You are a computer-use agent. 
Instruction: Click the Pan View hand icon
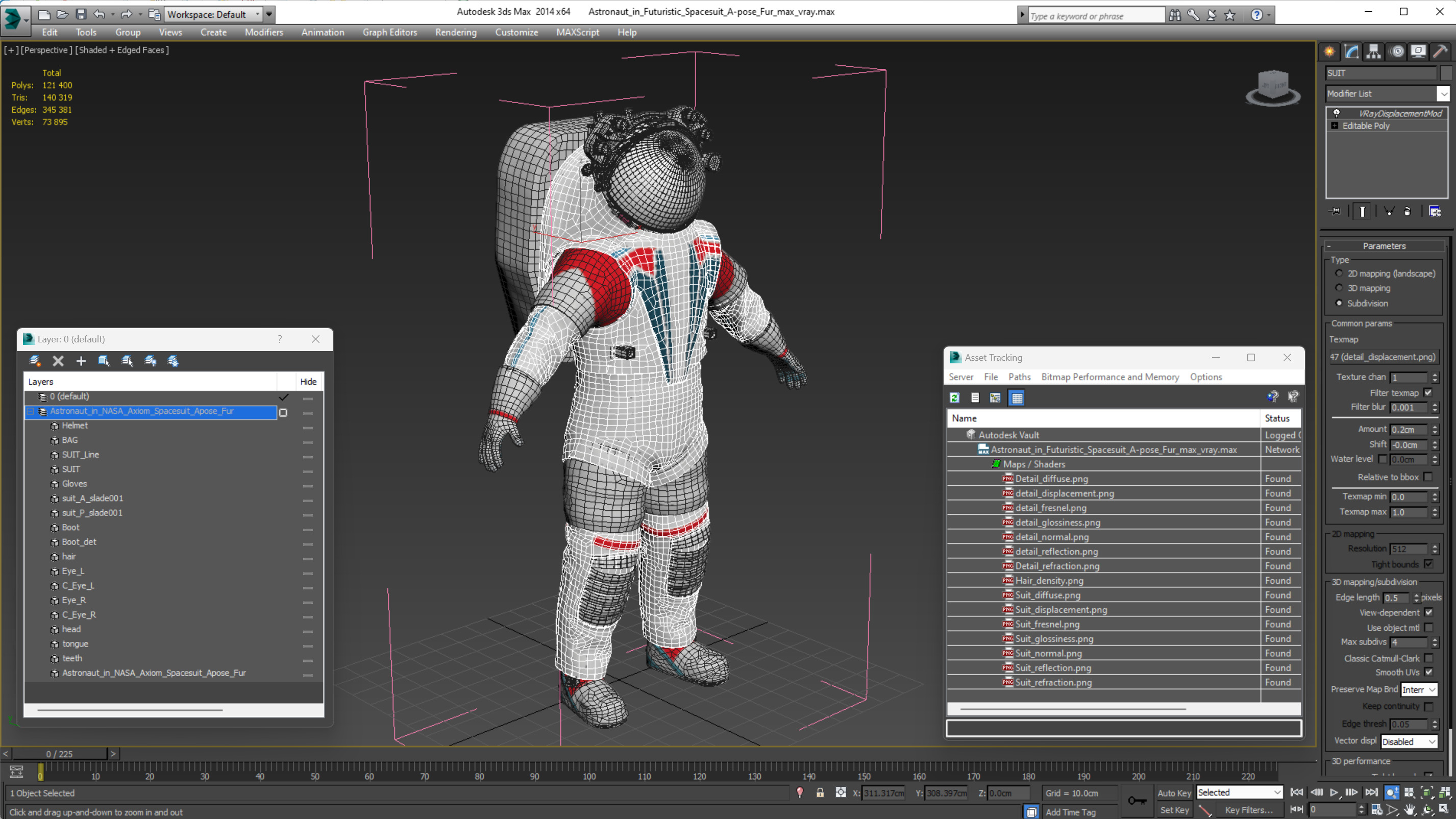click(x=1410, y=810)
